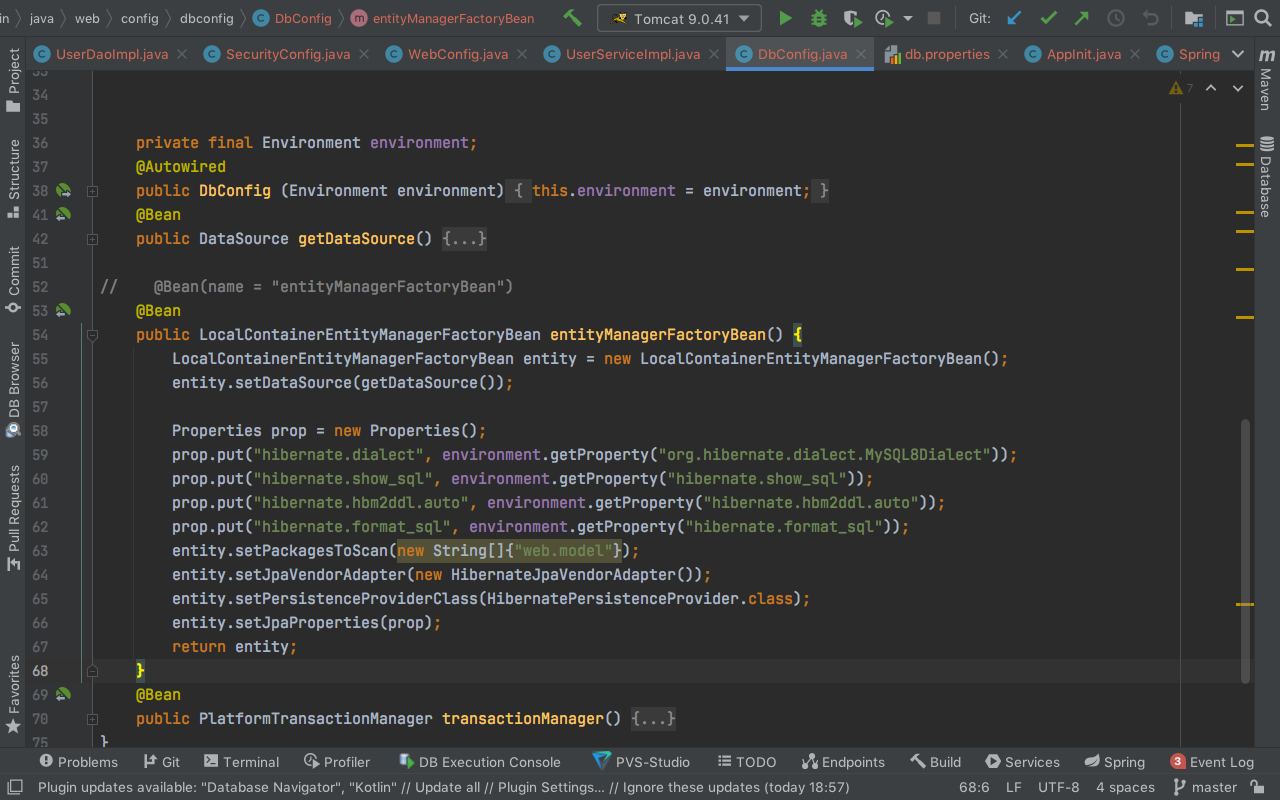Click the editor vertical scrollbar thumb
The height and width of the screenshot is (800, 1280).
click(1245, 551)
